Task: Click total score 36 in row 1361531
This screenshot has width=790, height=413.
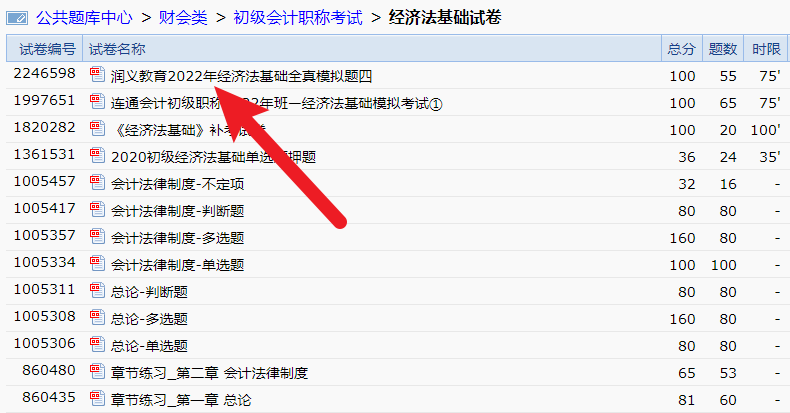Action: click(687, 157)
